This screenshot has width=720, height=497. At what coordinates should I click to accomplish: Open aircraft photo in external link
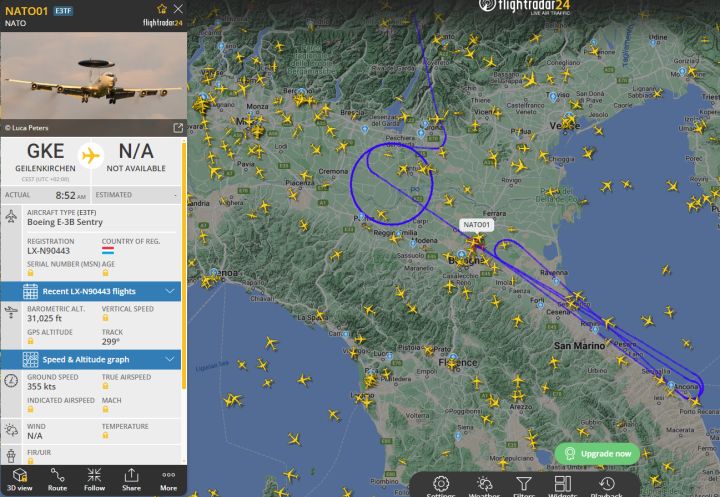pos(178,128)
